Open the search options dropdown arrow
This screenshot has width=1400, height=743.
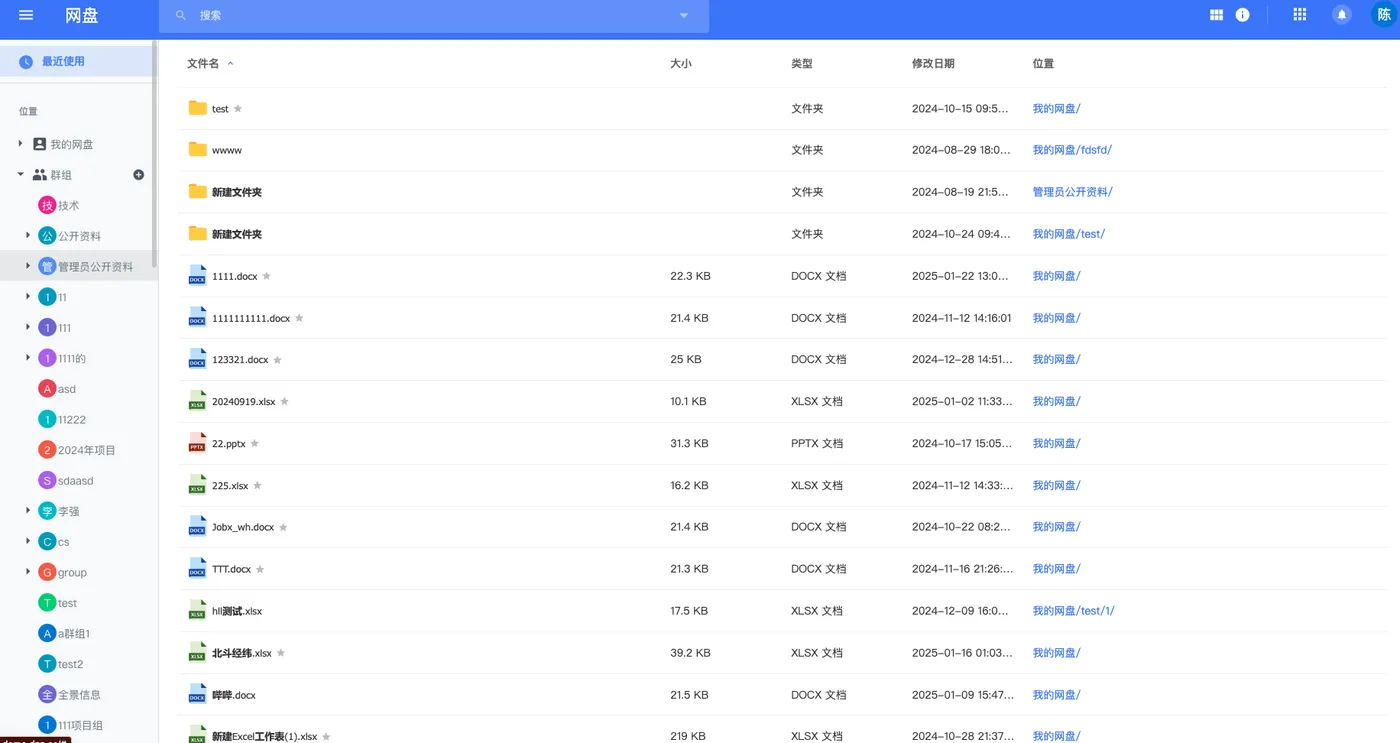(684, 16)
